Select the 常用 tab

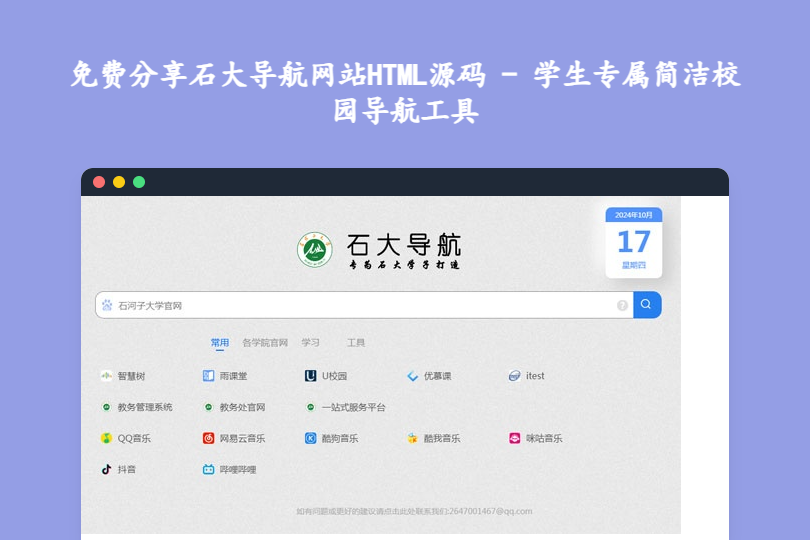click(220, 343)
